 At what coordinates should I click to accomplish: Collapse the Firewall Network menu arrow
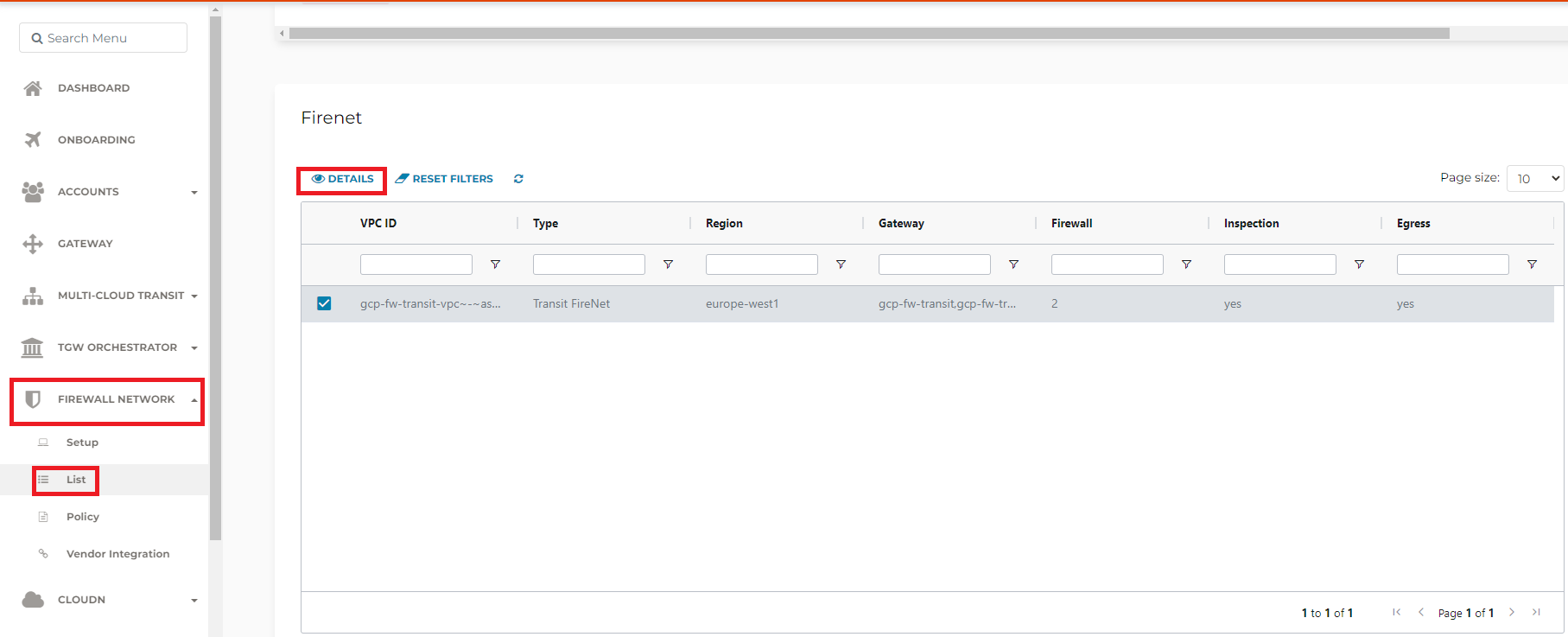tap(194, 400)
